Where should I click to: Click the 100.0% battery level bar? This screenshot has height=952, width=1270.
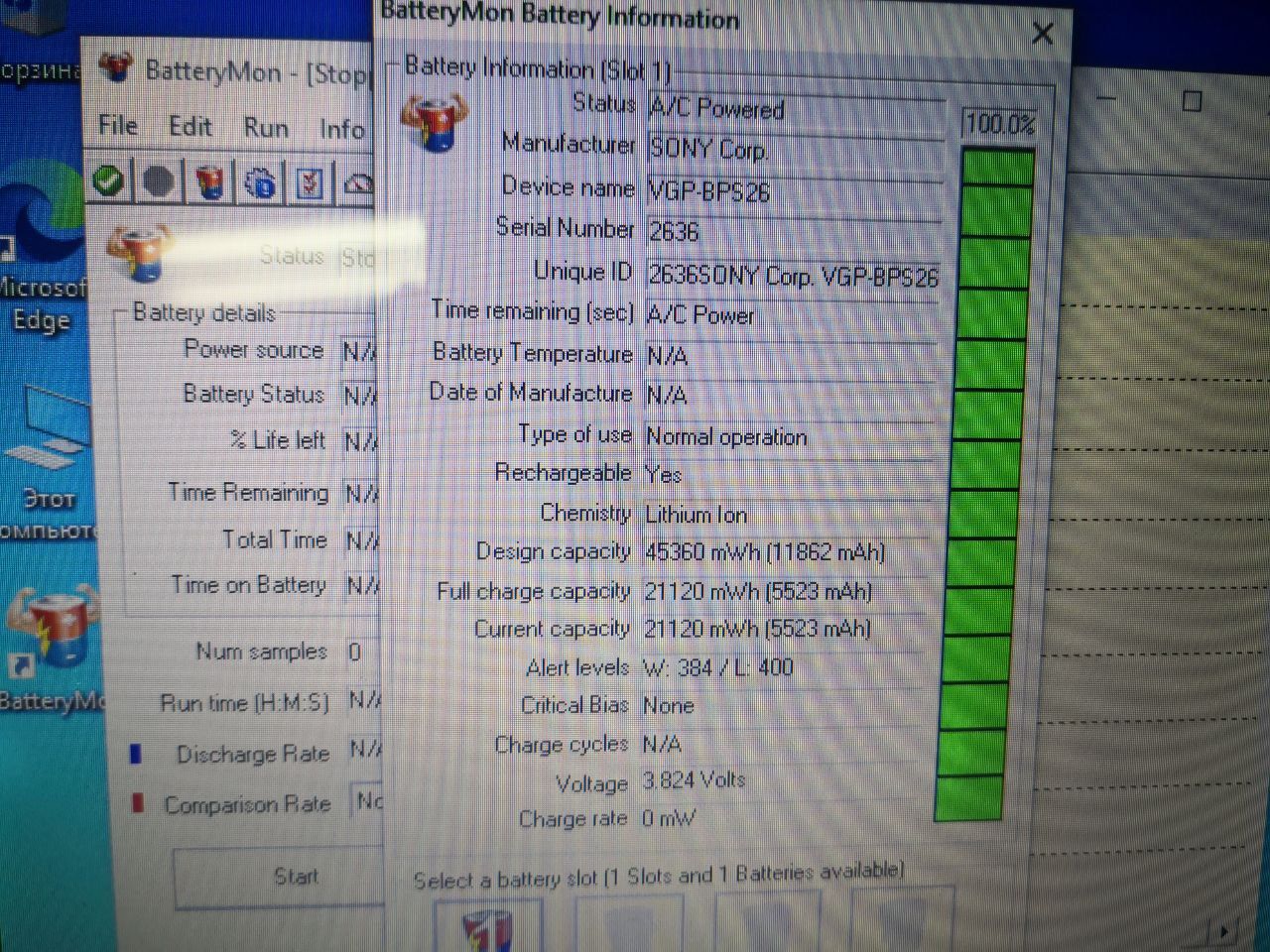986,483
